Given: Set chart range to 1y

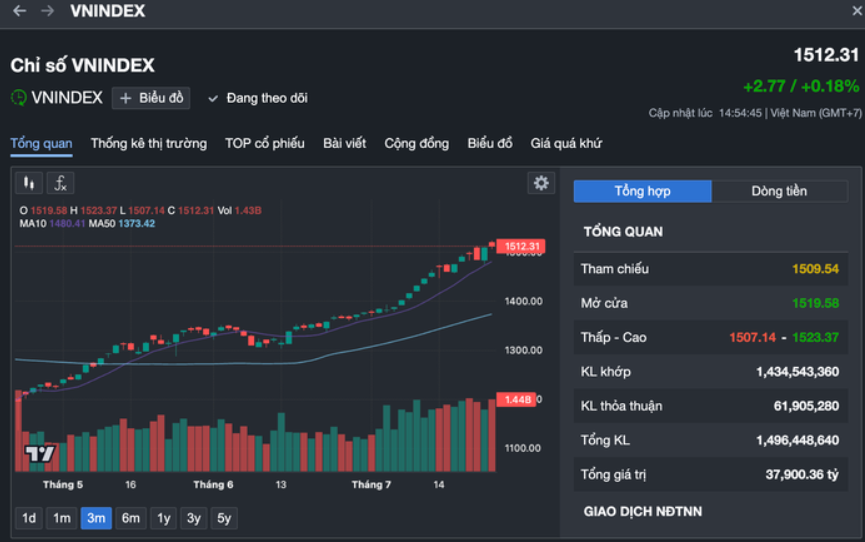Looking at the screenshot, I should pos(164,518).
